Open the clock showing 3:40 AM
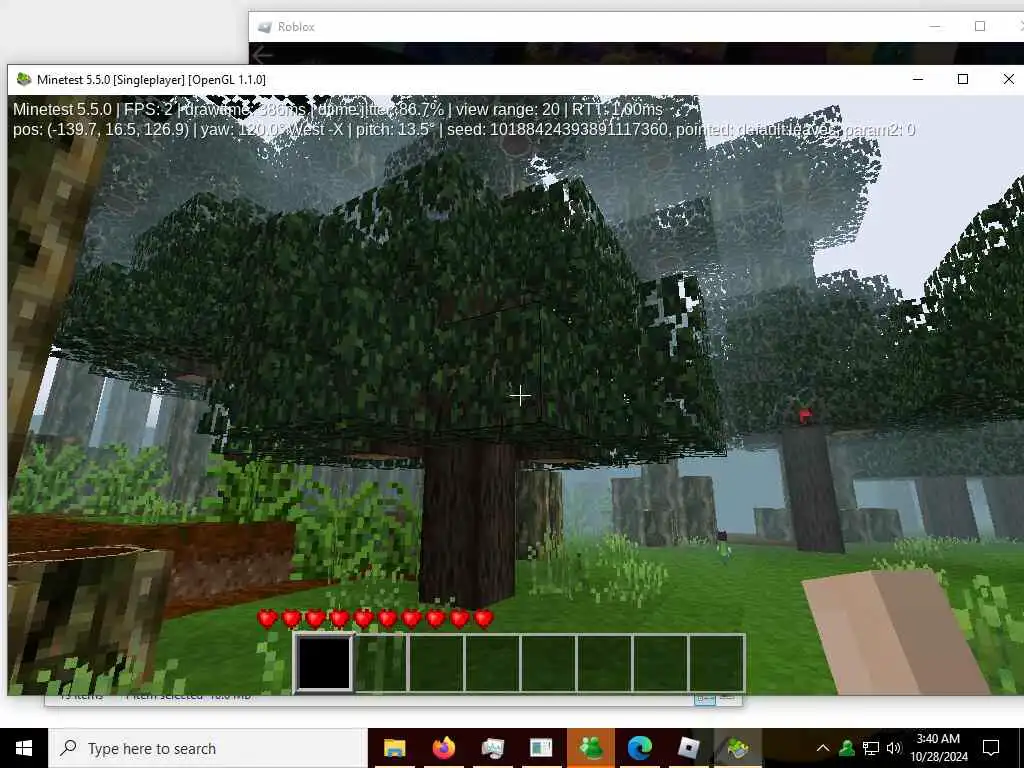1024x768 pixels. click(938, 748)
